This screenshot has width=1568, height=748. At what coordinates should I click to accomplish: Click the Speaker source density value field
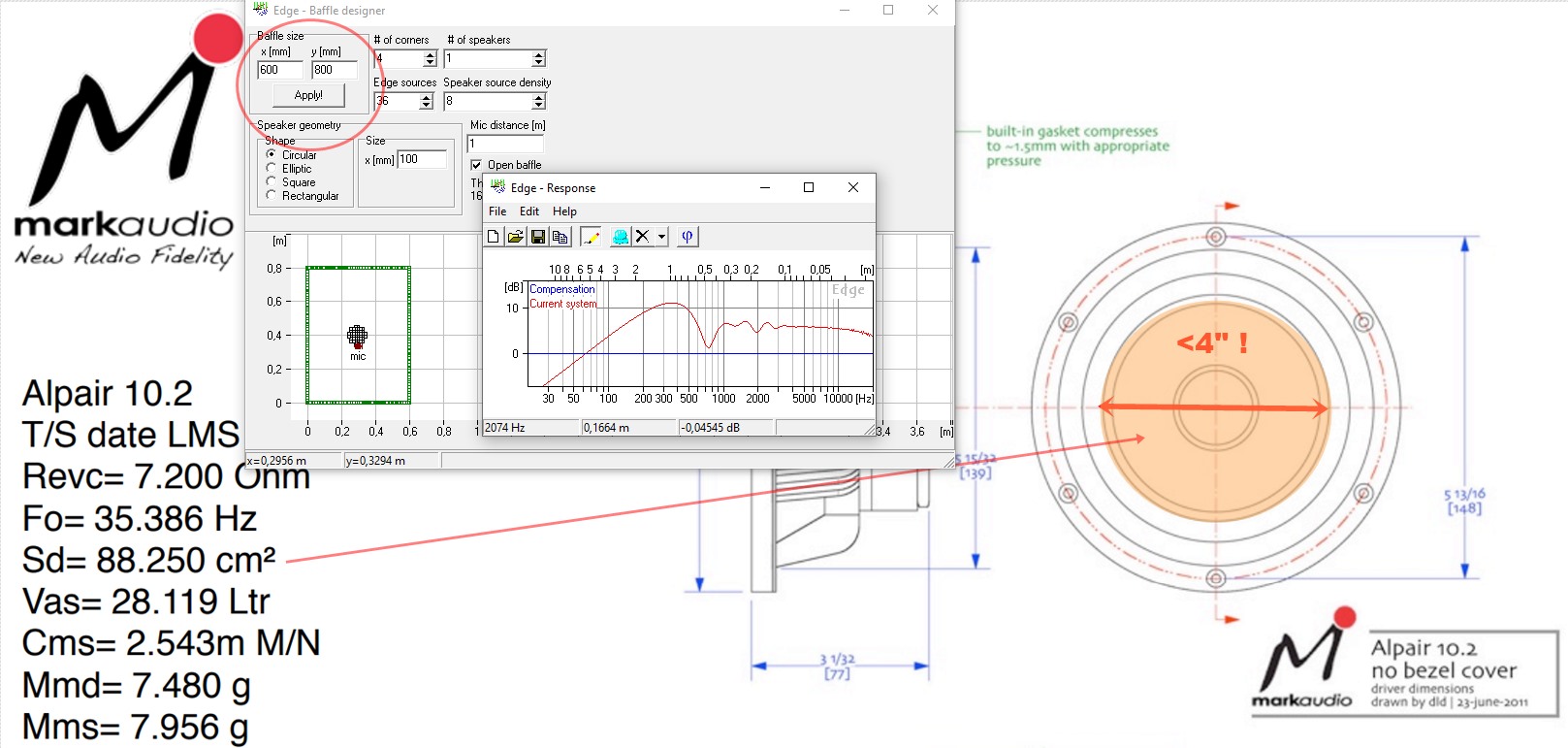(x=489, y=101)
